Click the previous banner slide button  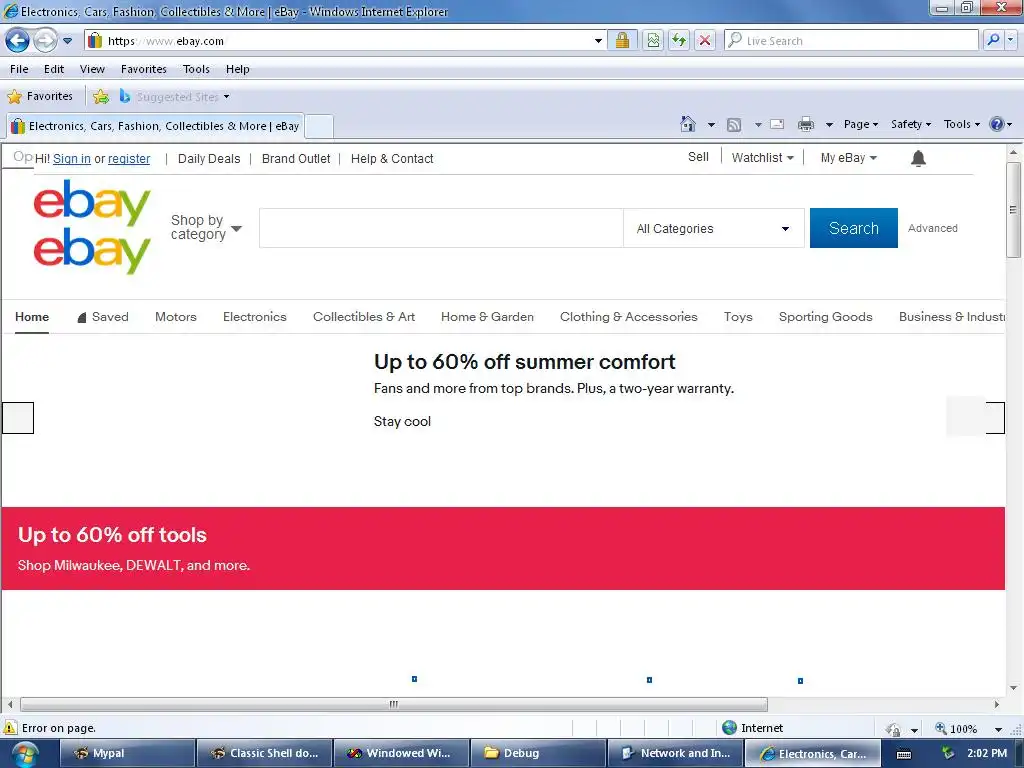18,418
